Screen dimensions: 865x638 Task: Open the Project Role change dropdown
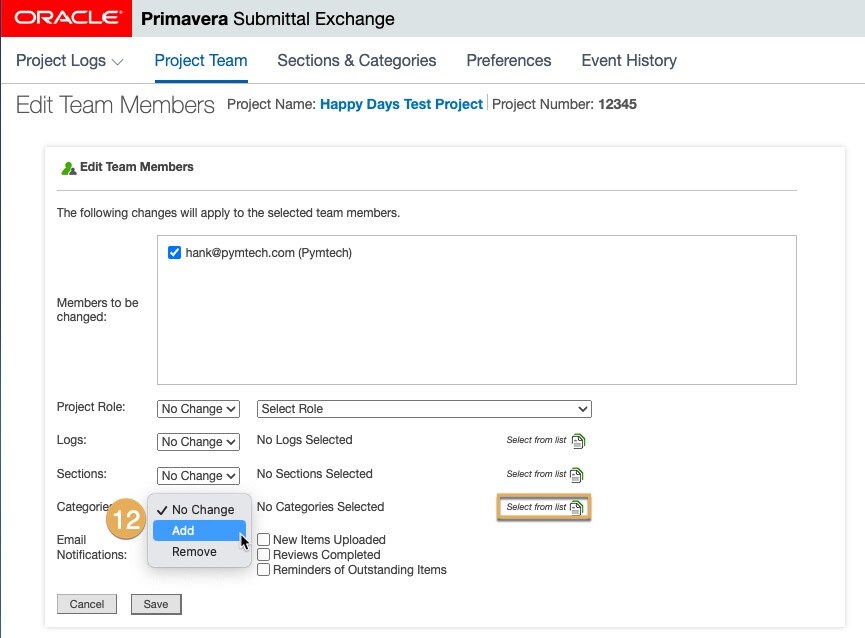tap(199, 409)
